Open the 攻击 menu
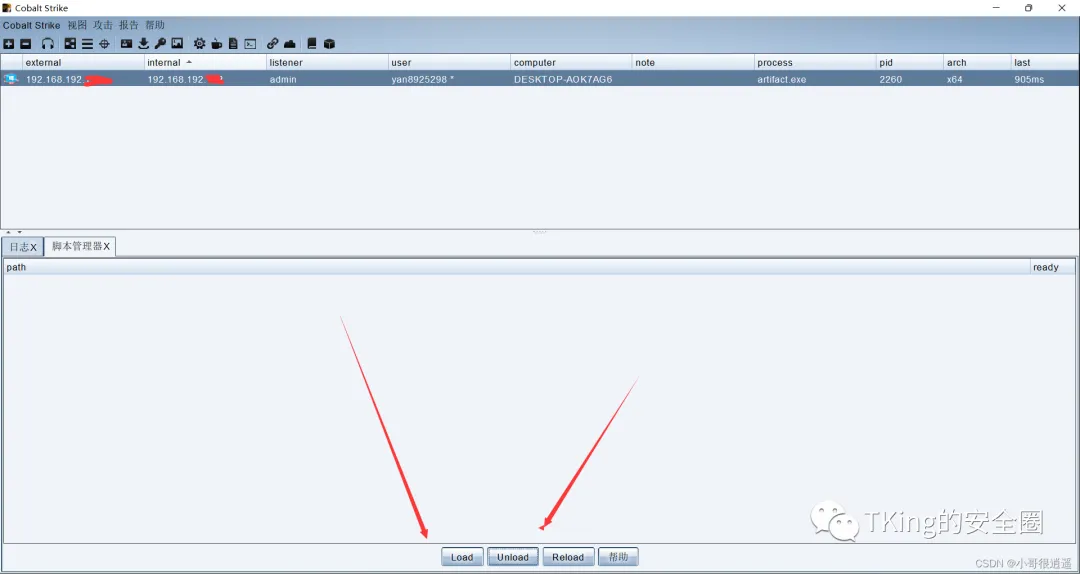 click(x=103, y=25)
